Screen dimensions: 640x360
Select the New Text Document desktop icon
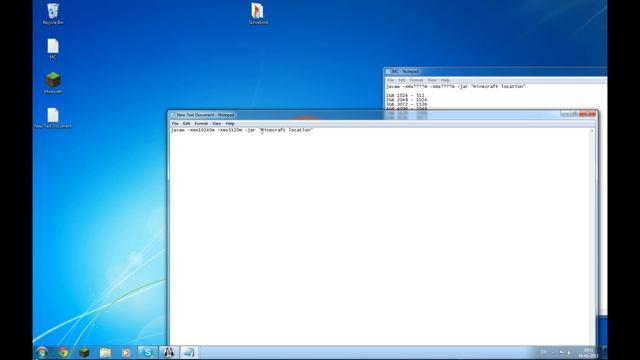coord(53,118)
